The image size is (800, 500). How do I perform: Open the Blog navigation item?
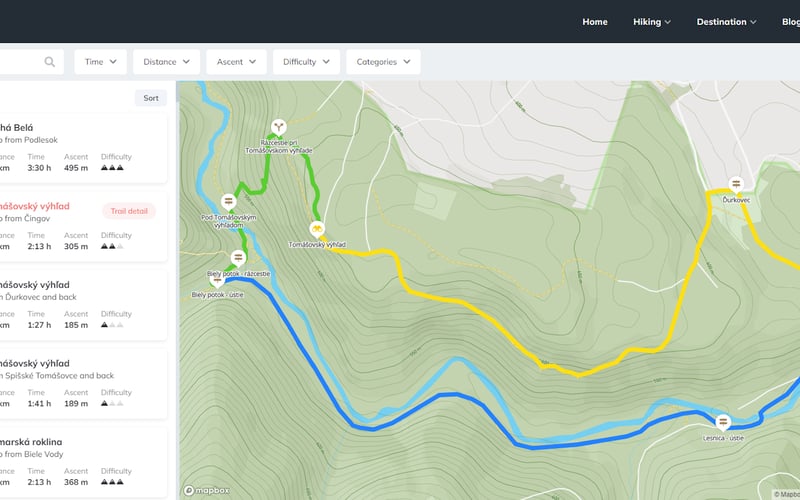coord(791,22)
